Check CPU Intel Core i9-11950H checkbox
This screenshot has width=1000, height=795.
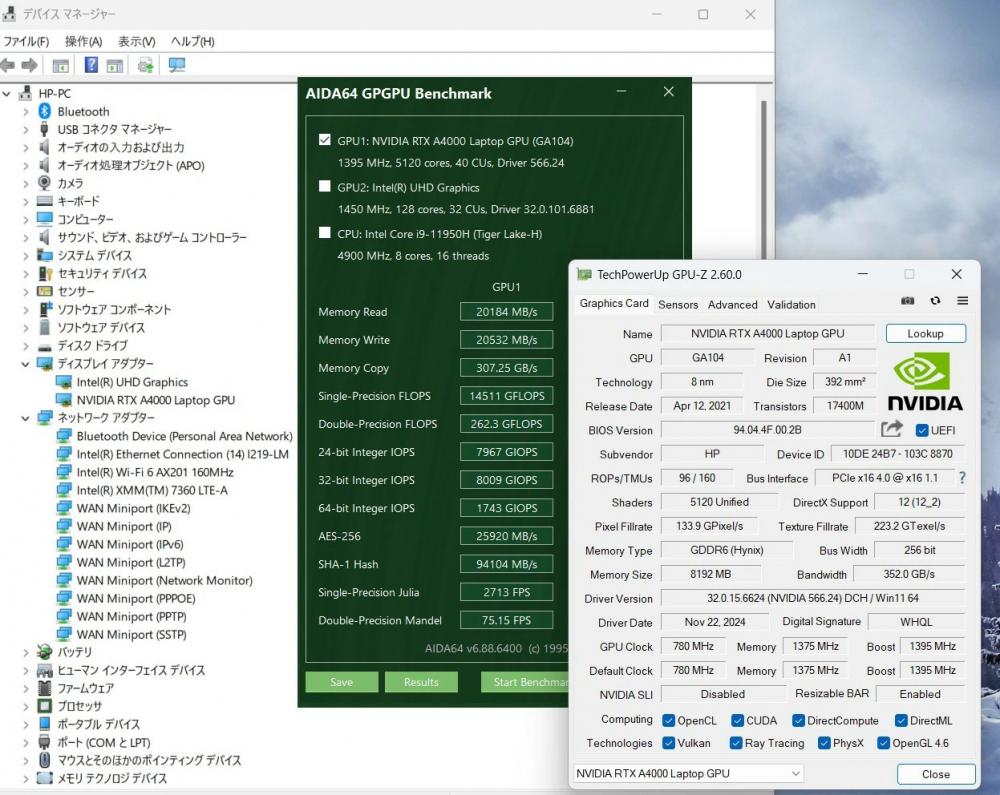click(x=325, y=233)
